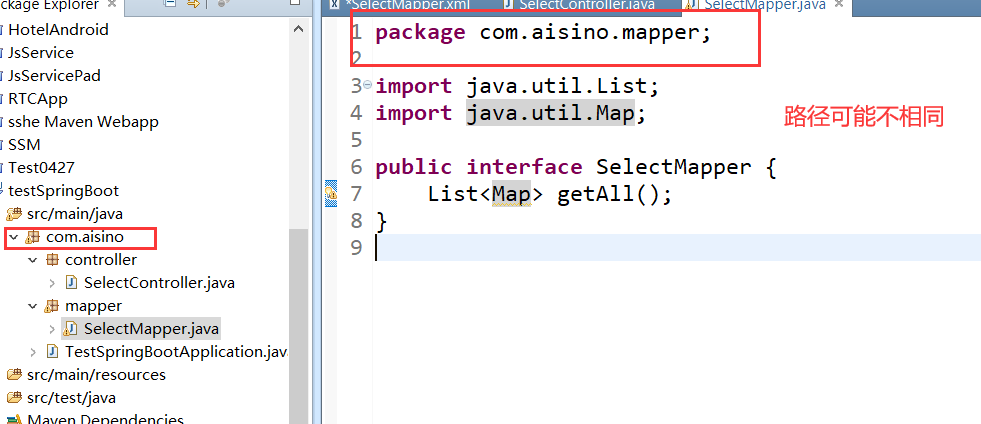
Task: Select the sshe Maven Webapp project
Action: pyautogui.click(x=83, y=121)
